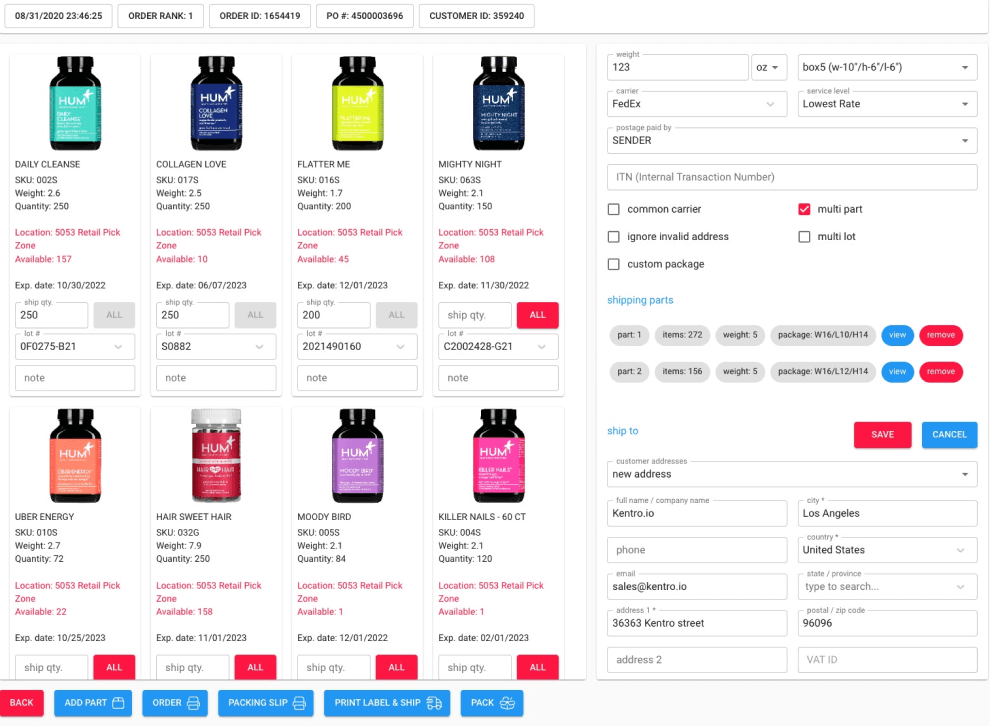Click the BACK button

21,703
